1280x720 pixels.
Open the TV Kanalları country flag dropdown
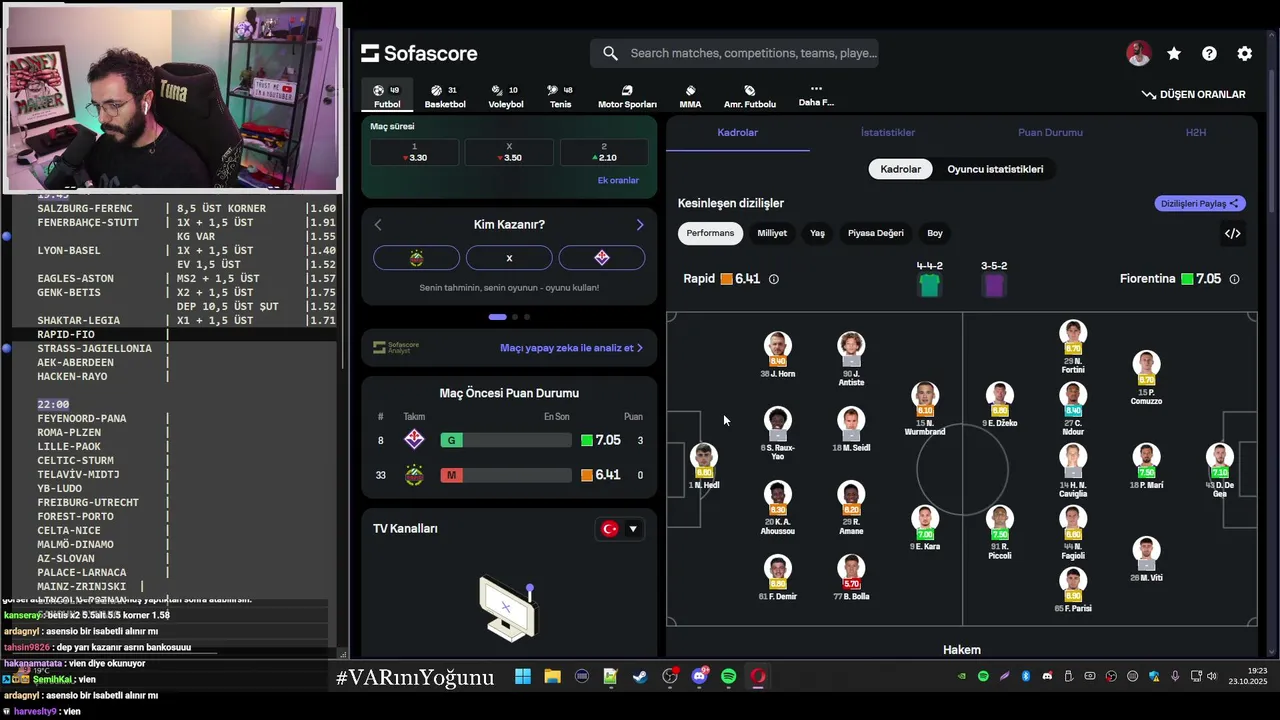(x=619, y=529)
